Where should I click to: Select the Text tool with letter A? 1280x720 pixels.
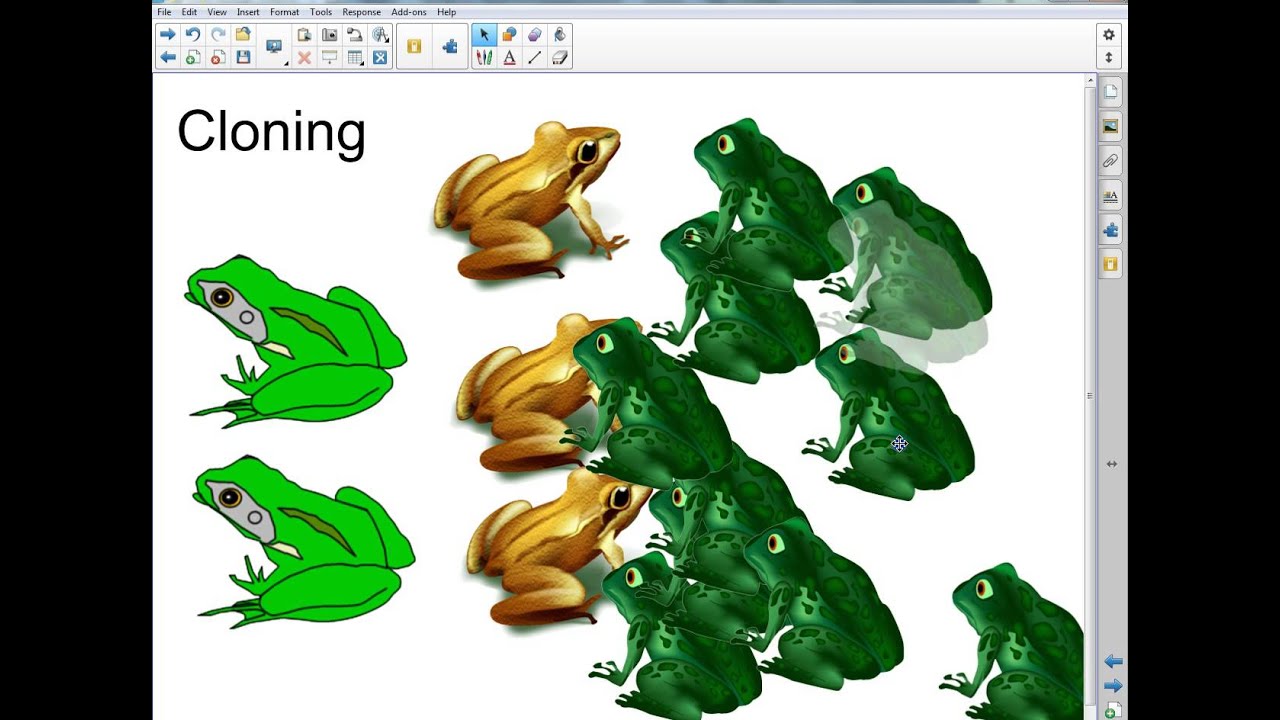pos(509,58)
